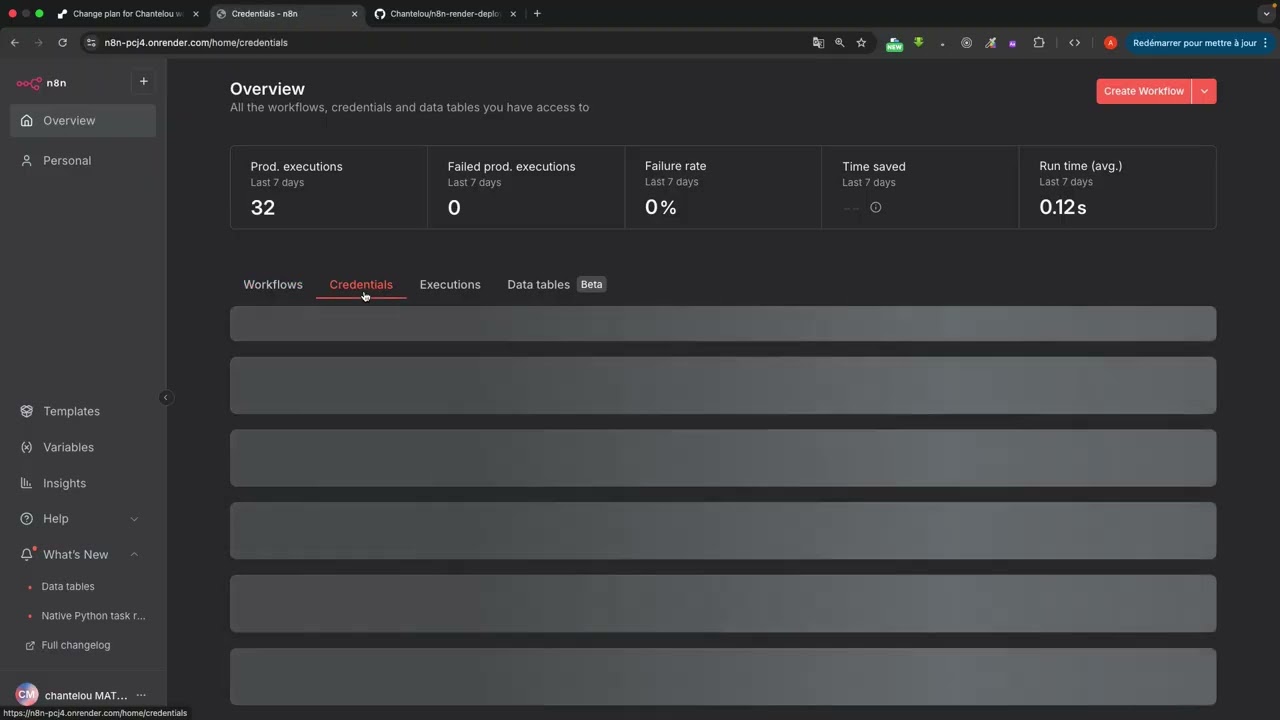This screenshot has height=720, width=1280.
Task: Bookmark this page with star icon
Action: click(x=861, y=43)
